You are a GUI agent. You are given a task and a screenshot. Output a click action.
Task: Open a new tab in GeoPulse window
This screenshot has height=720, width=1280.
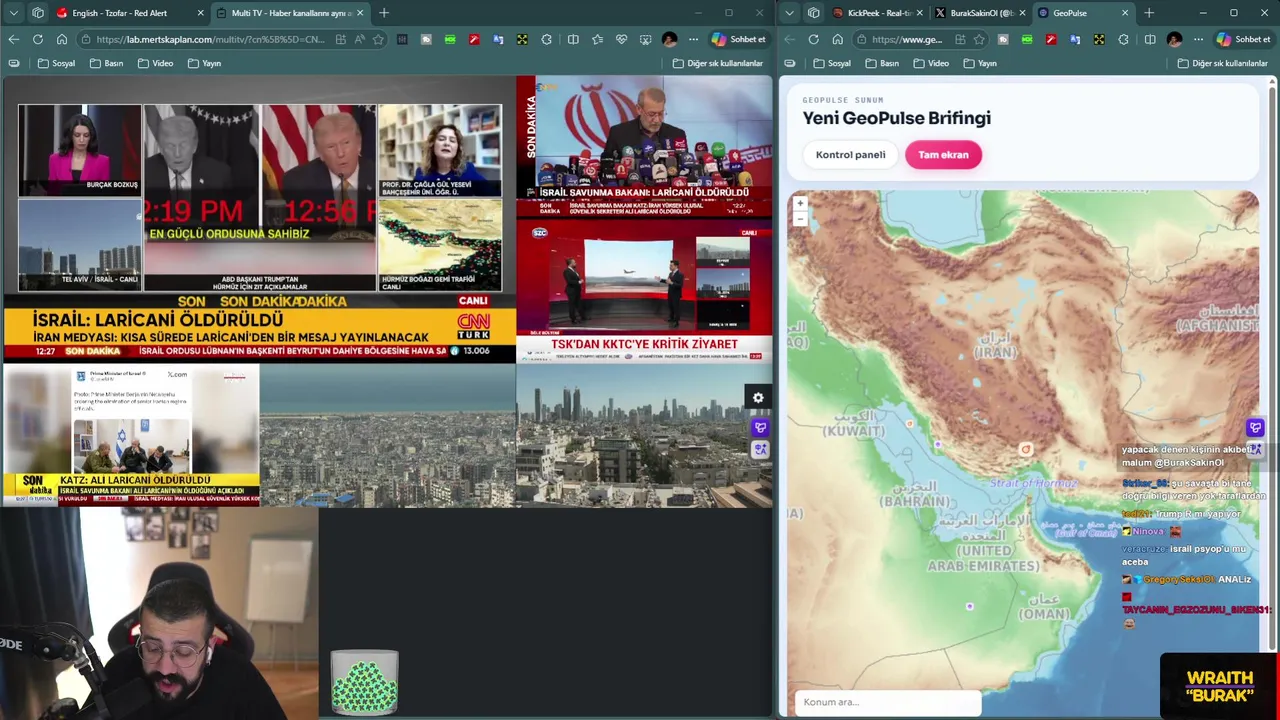1149,13
